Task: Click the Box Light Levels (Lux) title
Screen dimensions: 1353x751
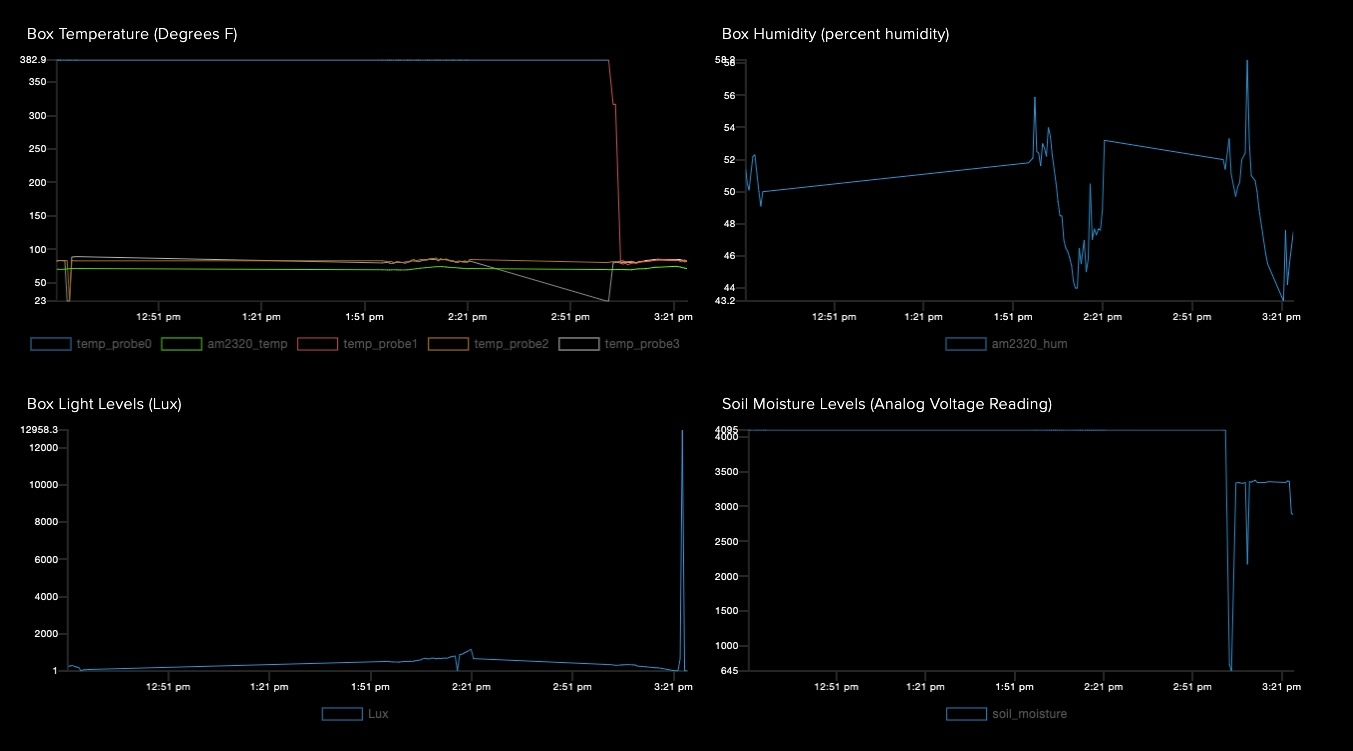Action: coord(103,404)
